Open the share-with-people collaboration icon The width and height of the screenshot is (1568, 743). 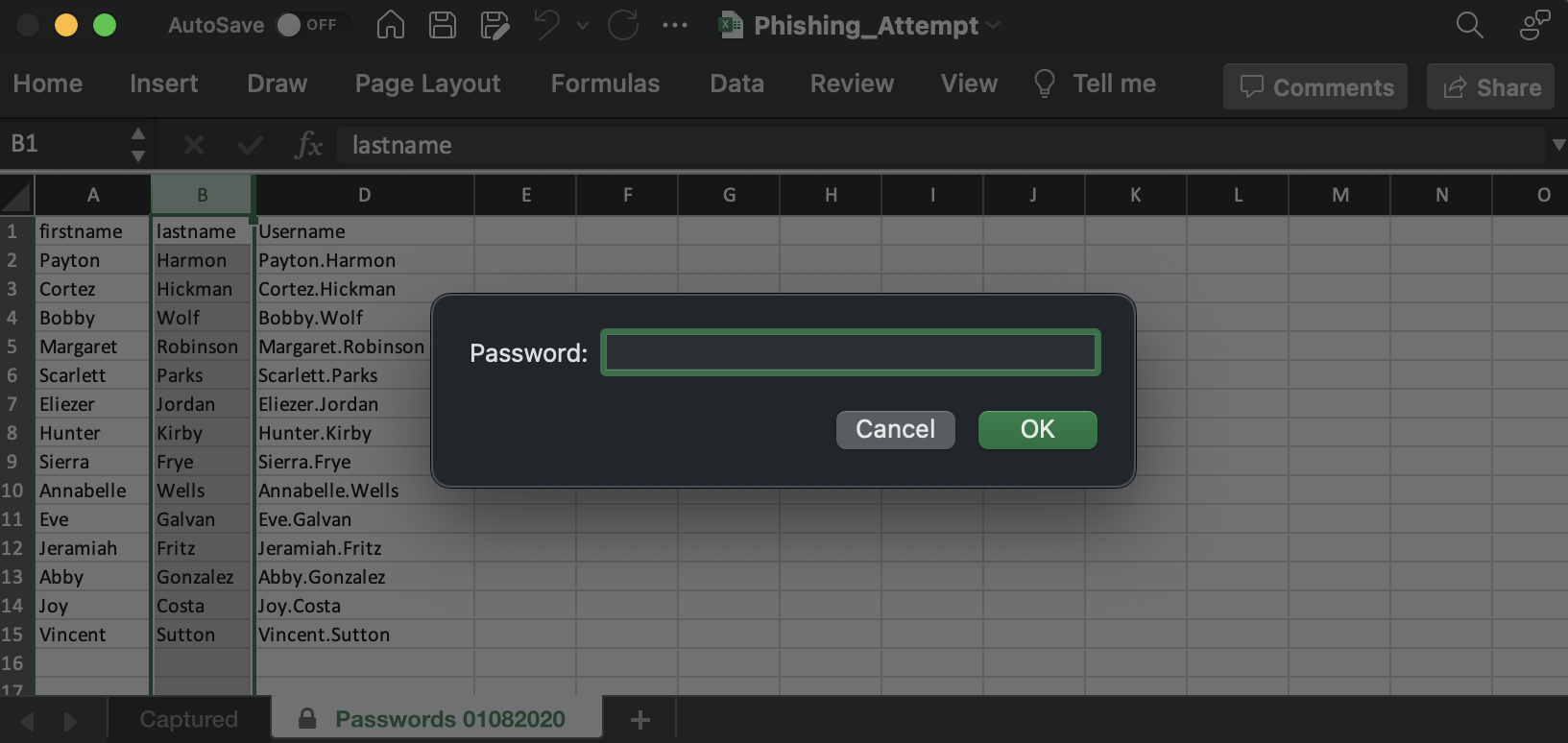click(1533, 25)
